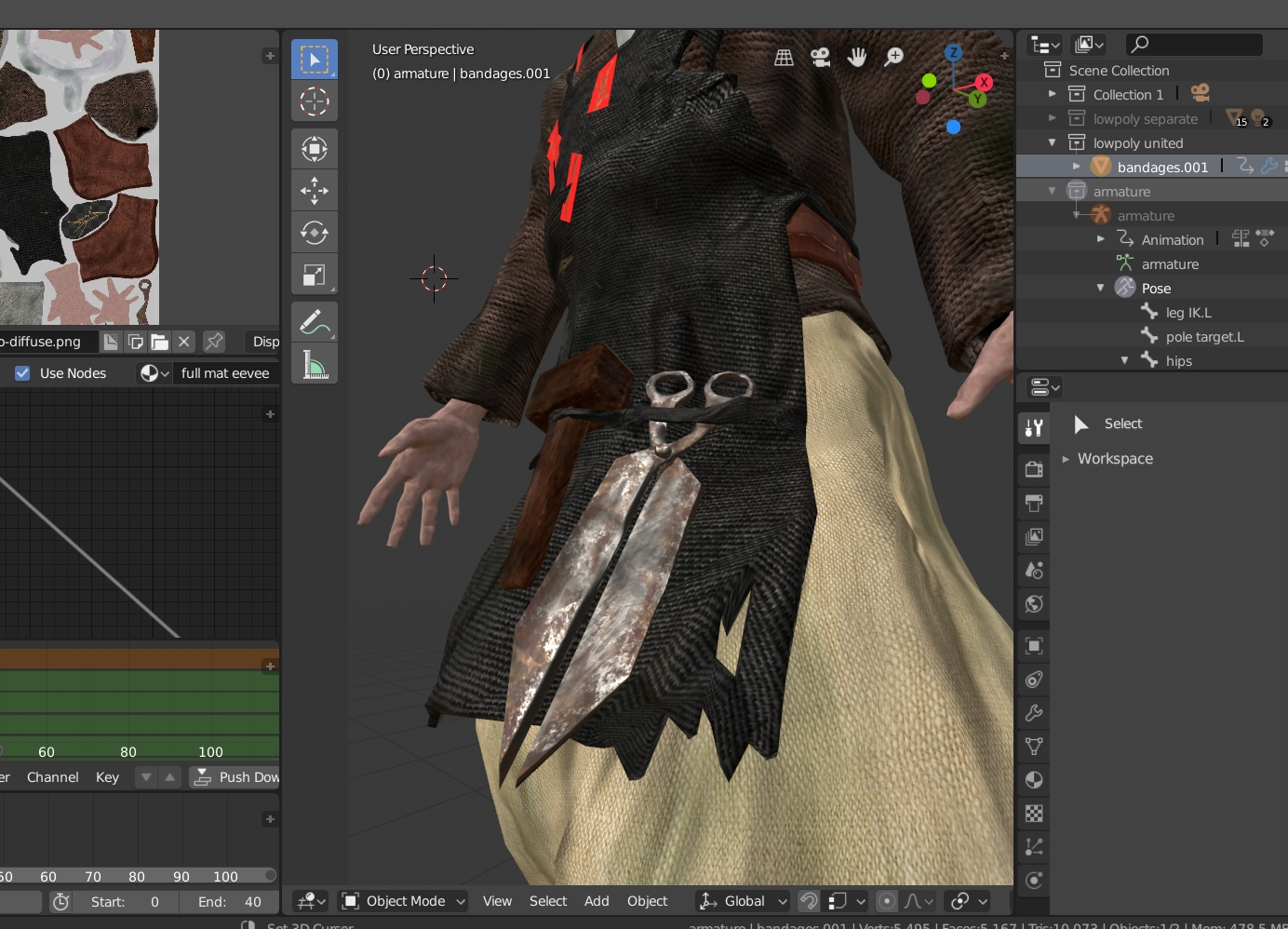Open World properties tab

[1034, 603]
